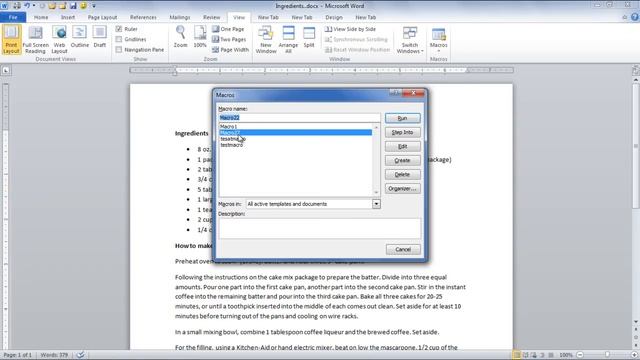Click the Macros ribbon icon
Image resolution: width=640 pixels, height=360 pixels.
pos(438,34)
